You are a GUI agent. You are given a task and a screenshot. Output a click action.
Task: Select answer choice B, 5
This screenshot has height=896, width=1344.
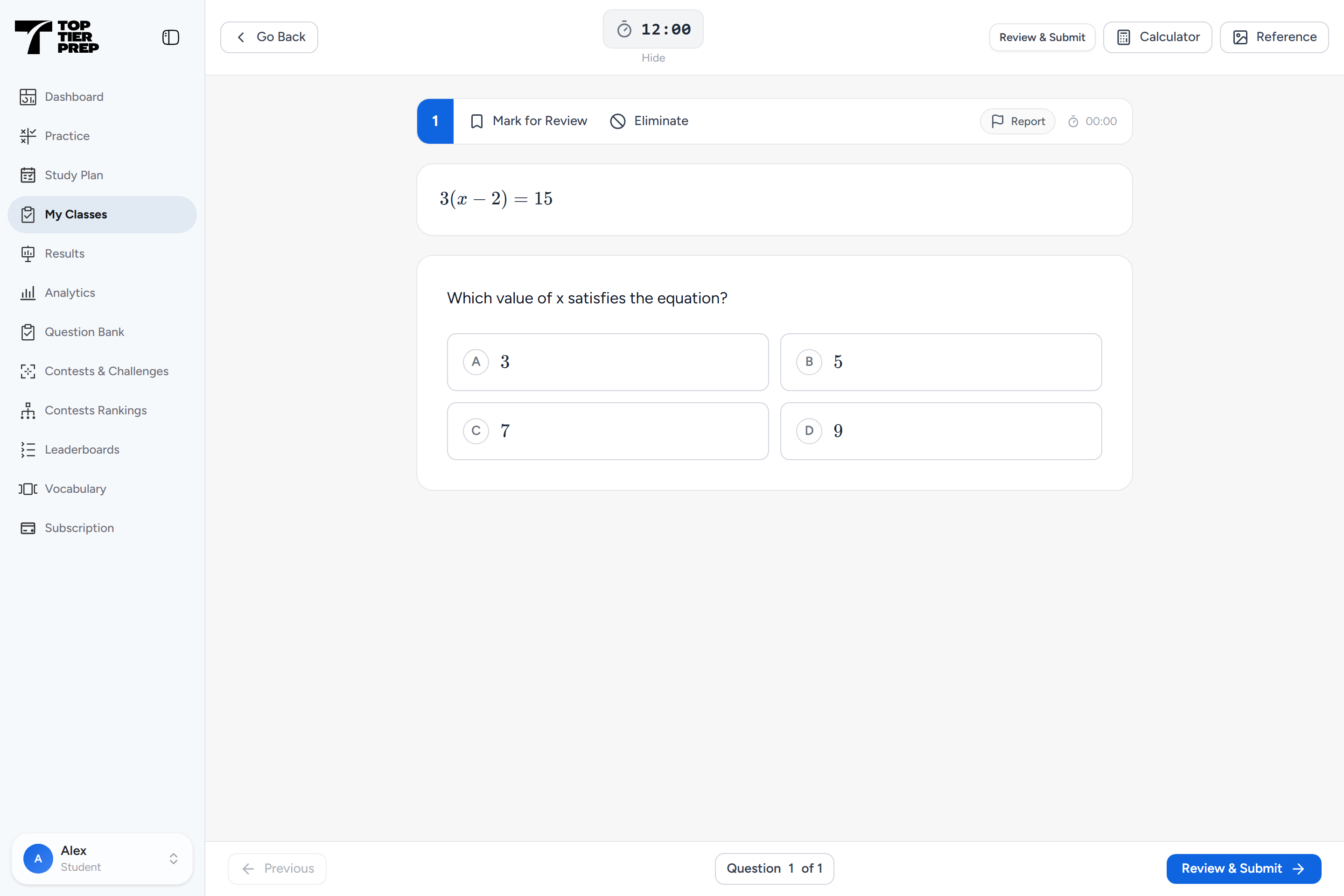coord(941,362)
